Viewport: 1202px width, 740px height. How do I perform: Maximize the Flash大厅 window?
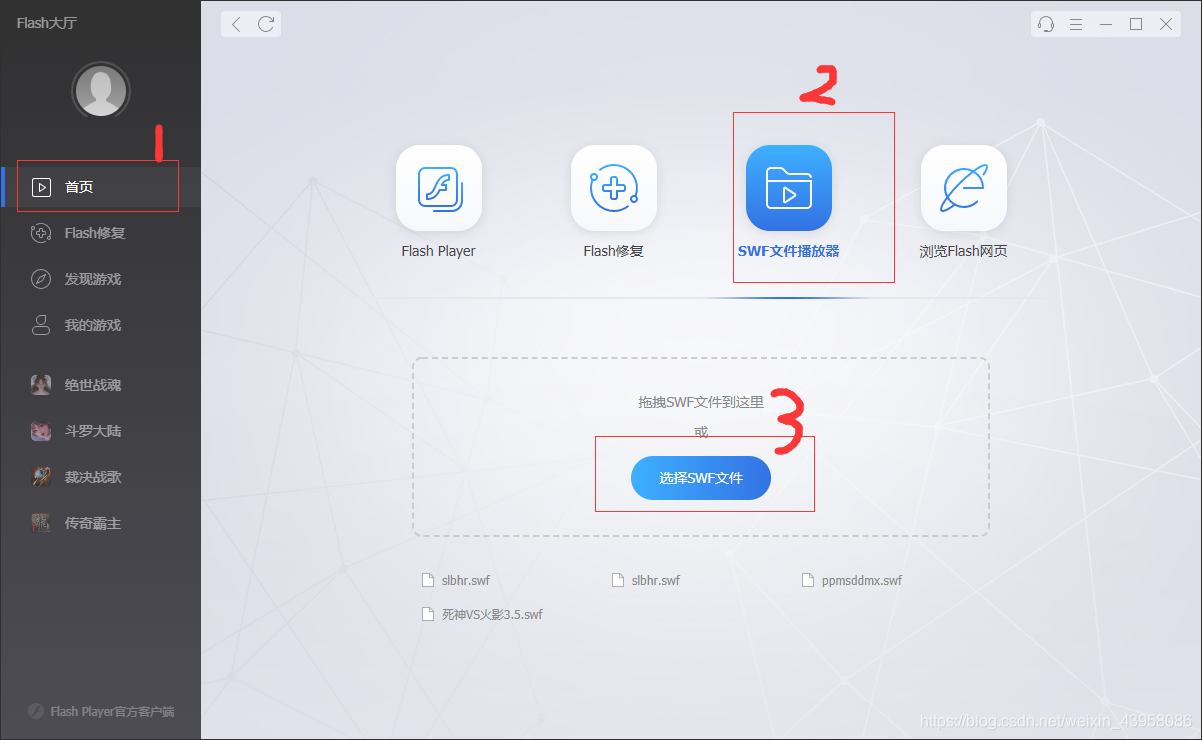coord(1136,24)
